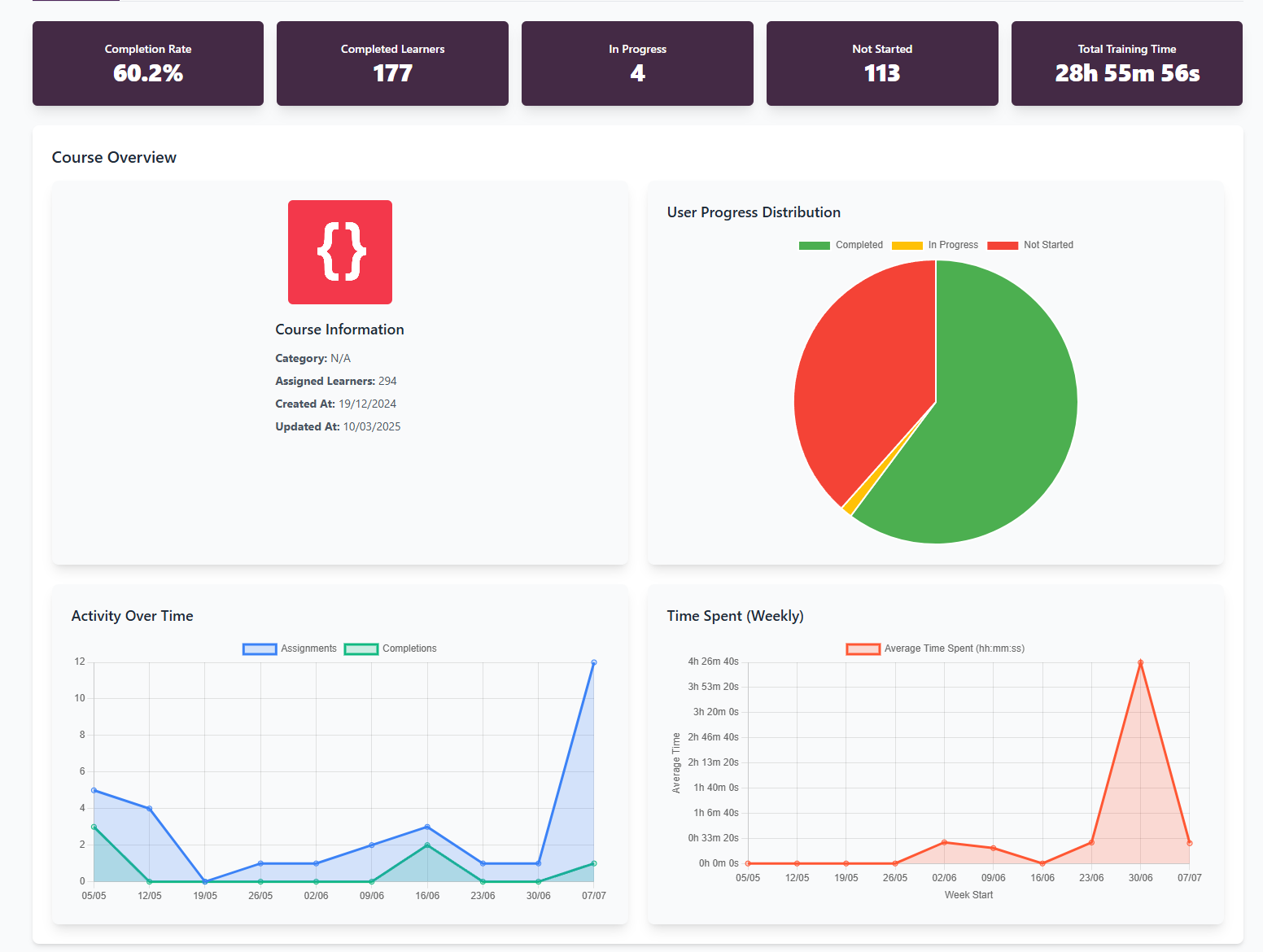1263x952 pixels.
Task: Click the In Progress stat card
Action: (637, 63)
